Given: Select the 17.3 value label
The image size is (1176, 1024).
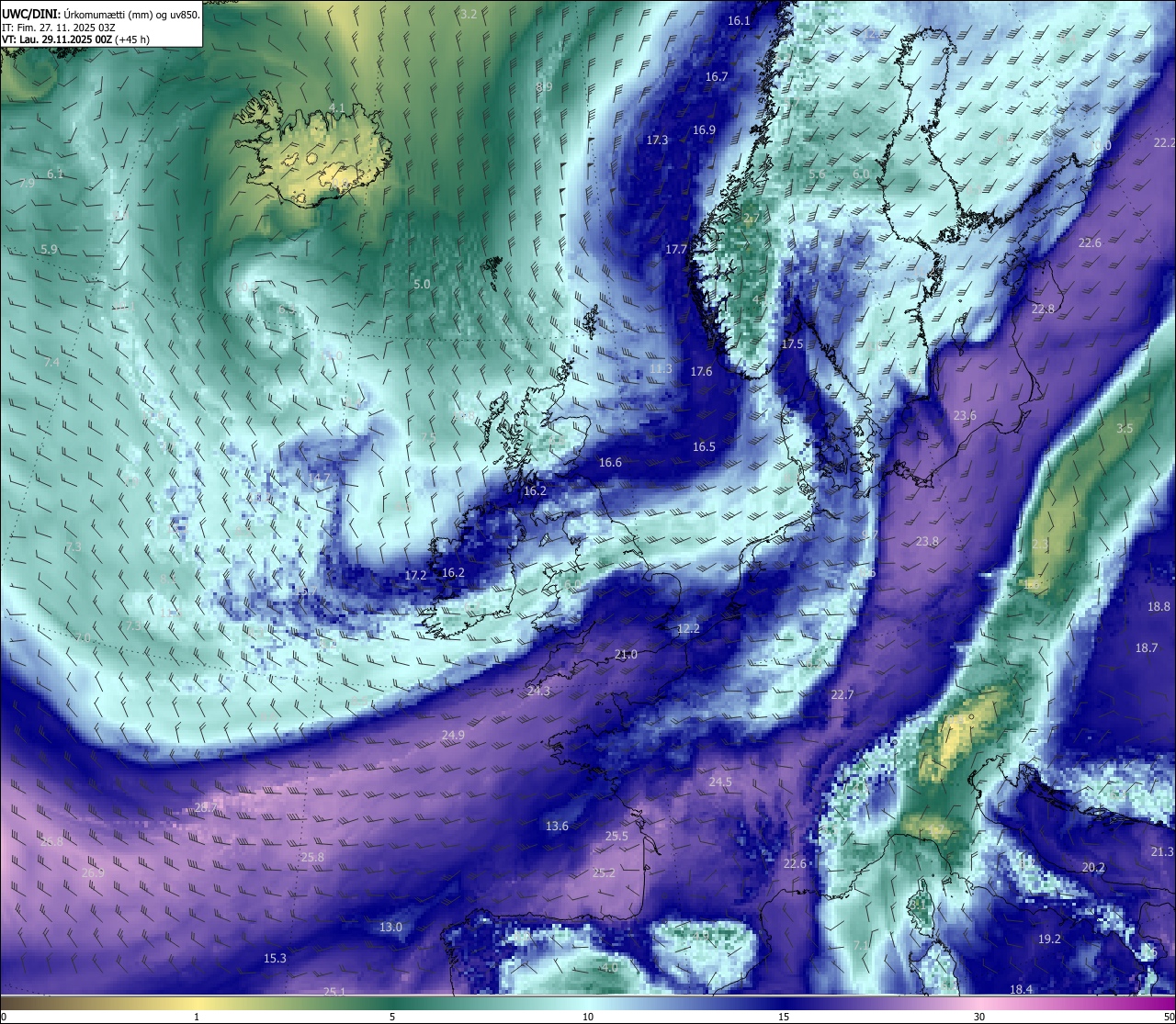Looking at the screenshot, I should [x=657, y=141].
